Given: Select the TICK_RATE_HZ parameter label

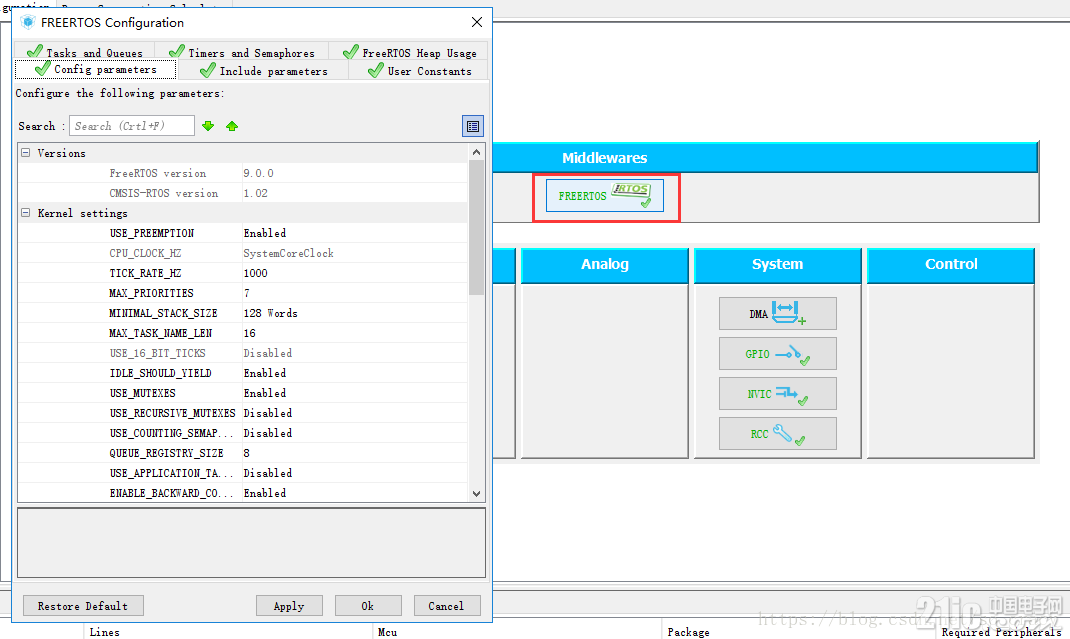Looking at the screenshot, I should (145, 273).
